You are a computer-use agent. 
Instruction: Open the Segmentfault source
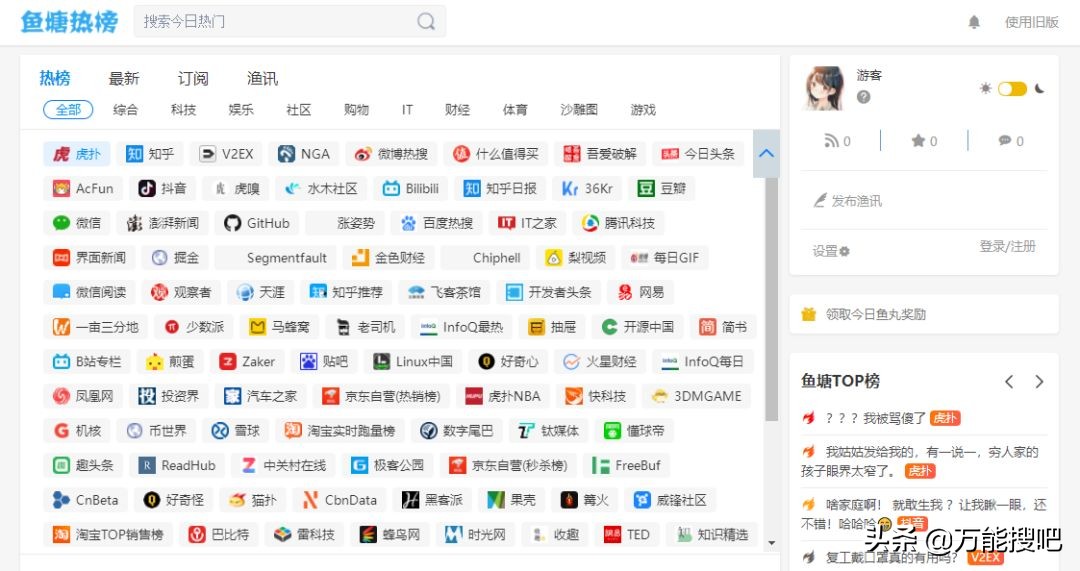coord(276,258)
